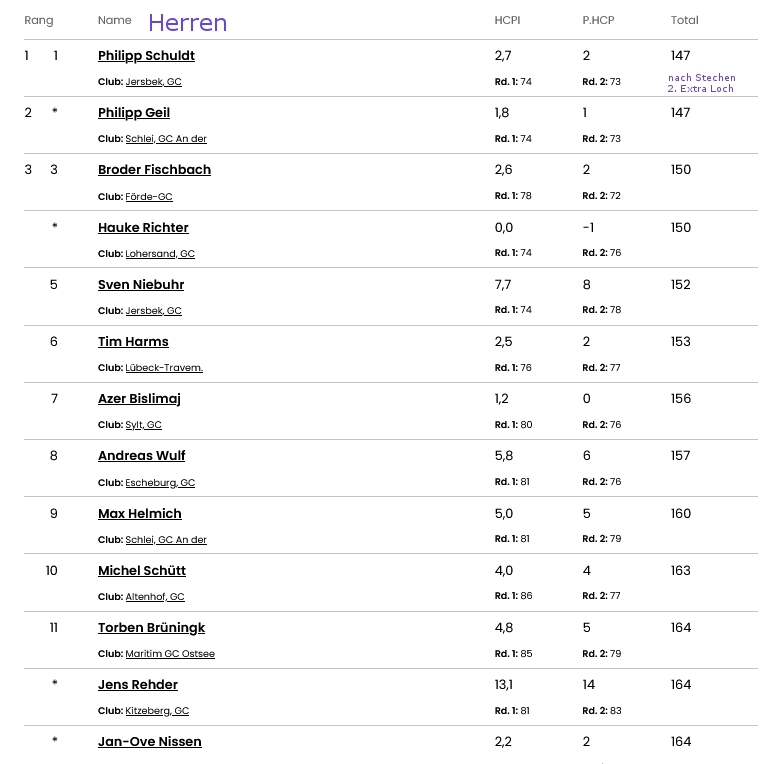Click Azer Bislimaj's name
This screenshot has width=784, height=764.
[139, 398]
